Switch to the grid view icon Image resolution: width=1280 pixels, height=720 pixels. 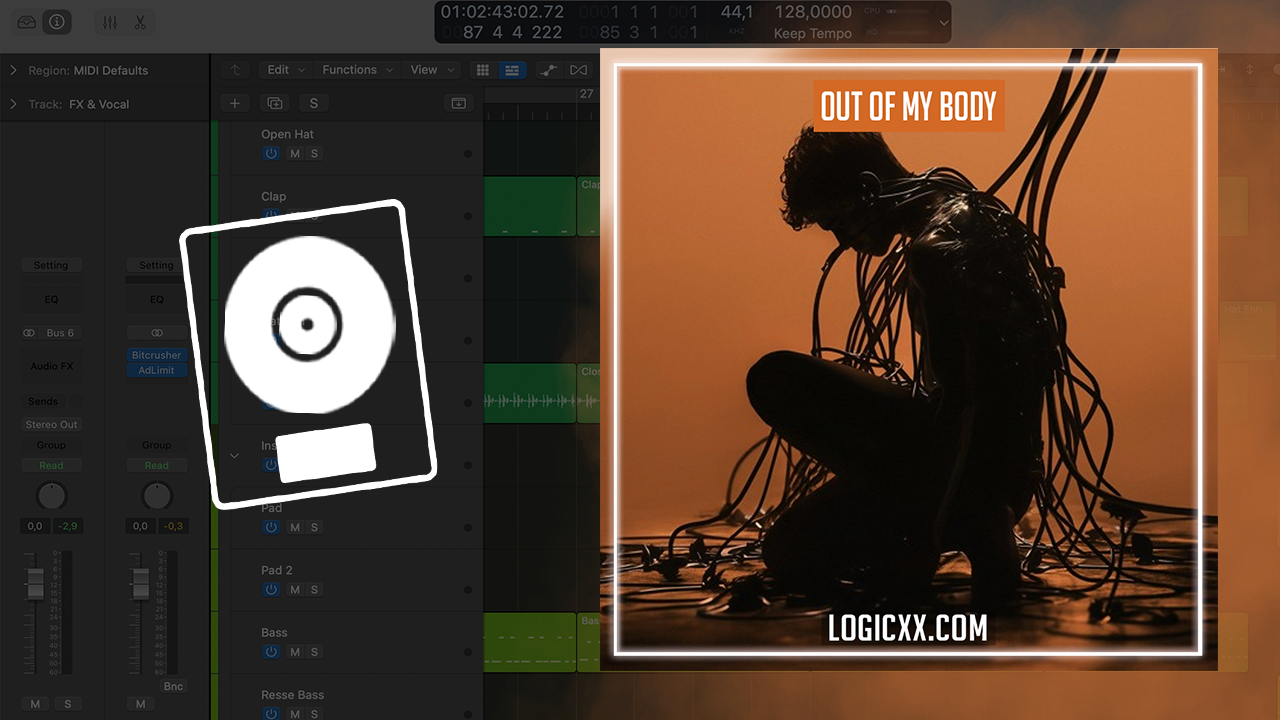483,70
